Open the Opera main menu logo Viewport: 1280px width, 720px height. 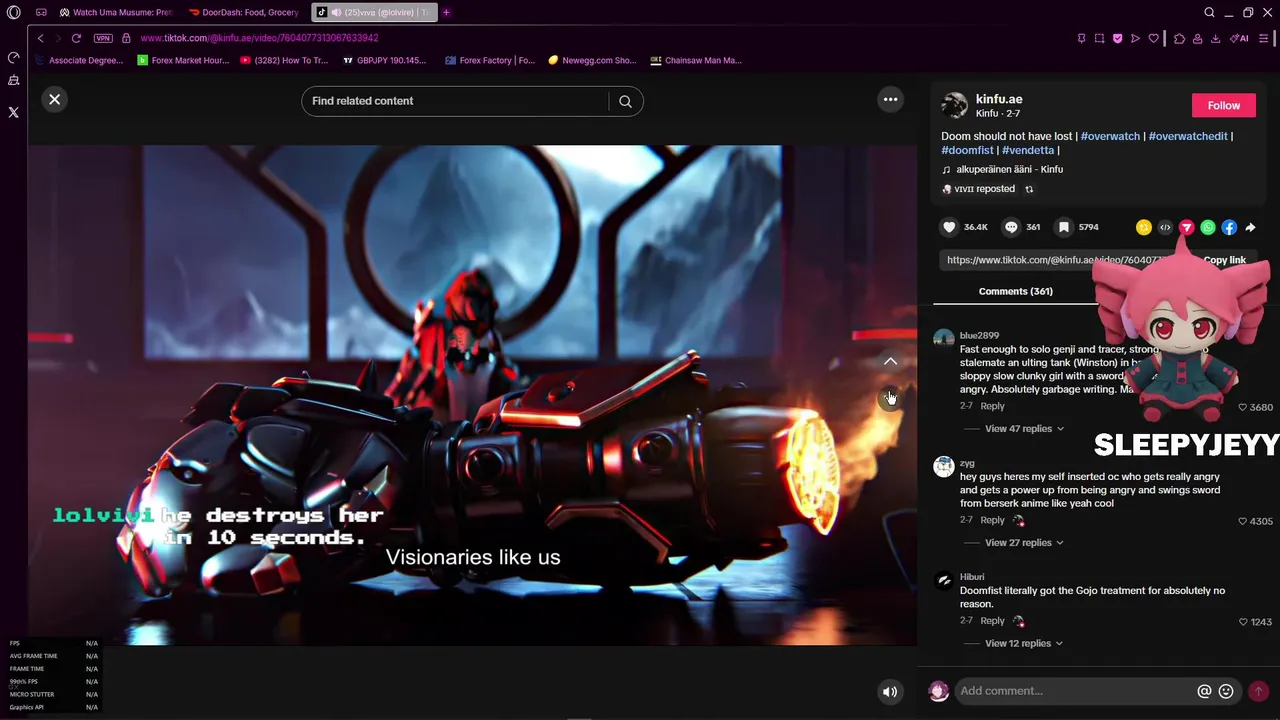click(x=13, y=12)
